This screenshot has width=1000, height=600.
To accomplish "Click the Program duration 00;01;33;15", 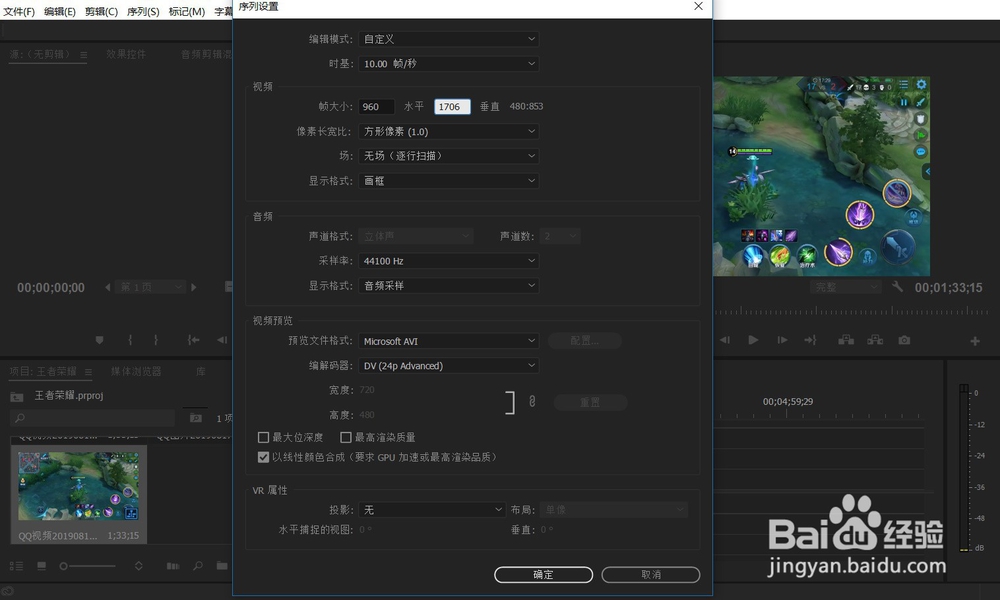I will coord(948,288).
